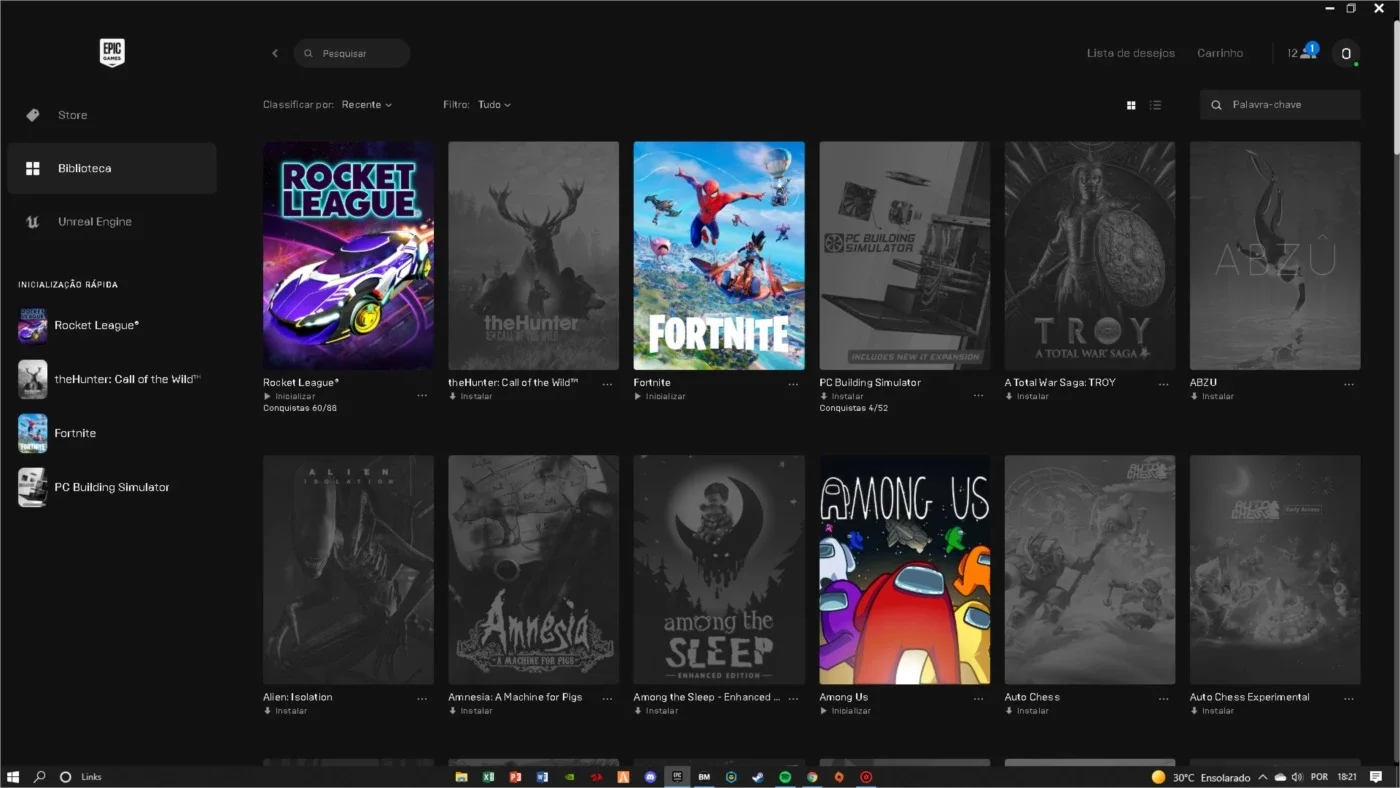Expand the Classificar por Recente dropdown
1400x788 pixels.
[366, 105]
